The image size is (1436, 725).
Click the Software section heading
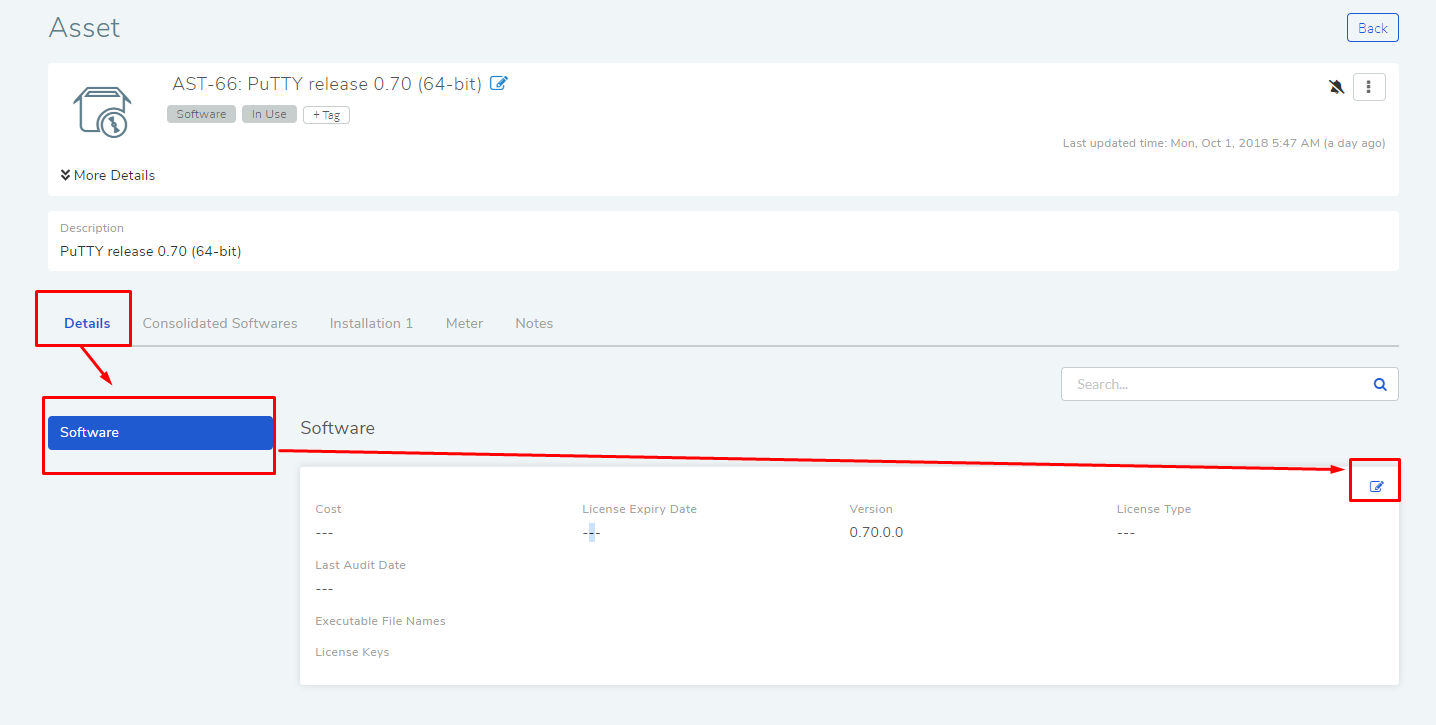(337, 428)
